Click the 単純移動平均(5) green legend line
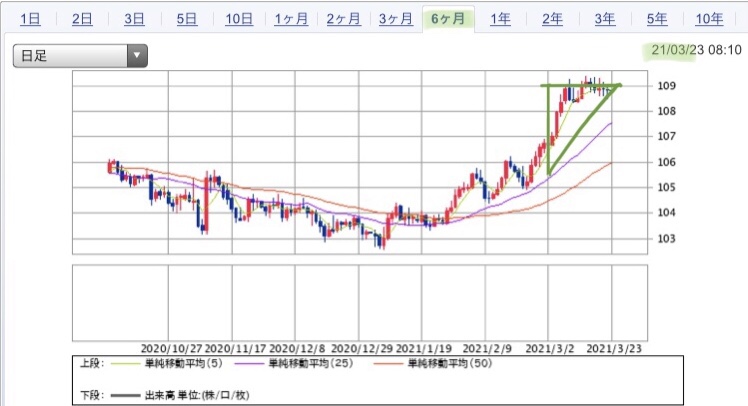748x406 pixels. click(125, 364)
